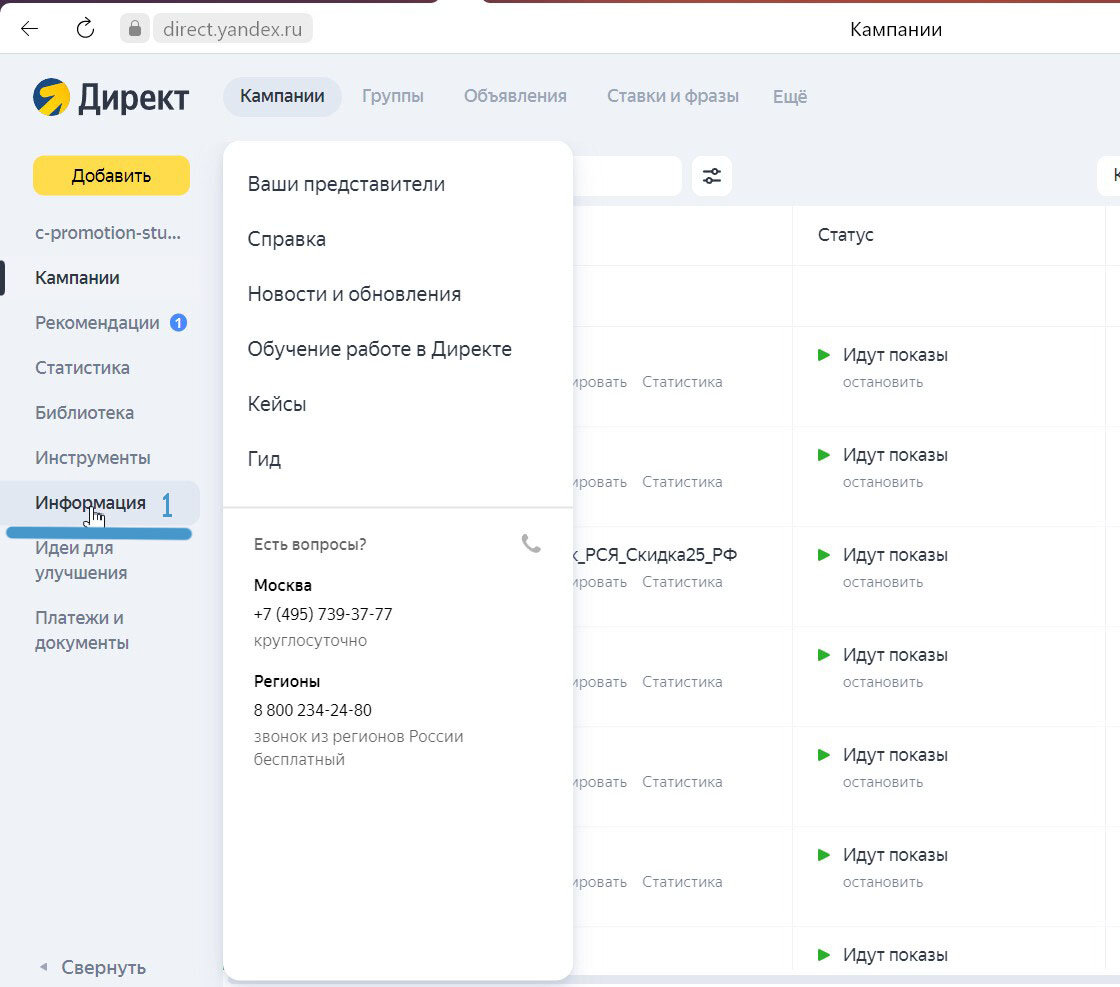Viewport: 1120px width, 987px height.
Task: Open Кейсы in the popup menu
Action: [x=276, y=404]
